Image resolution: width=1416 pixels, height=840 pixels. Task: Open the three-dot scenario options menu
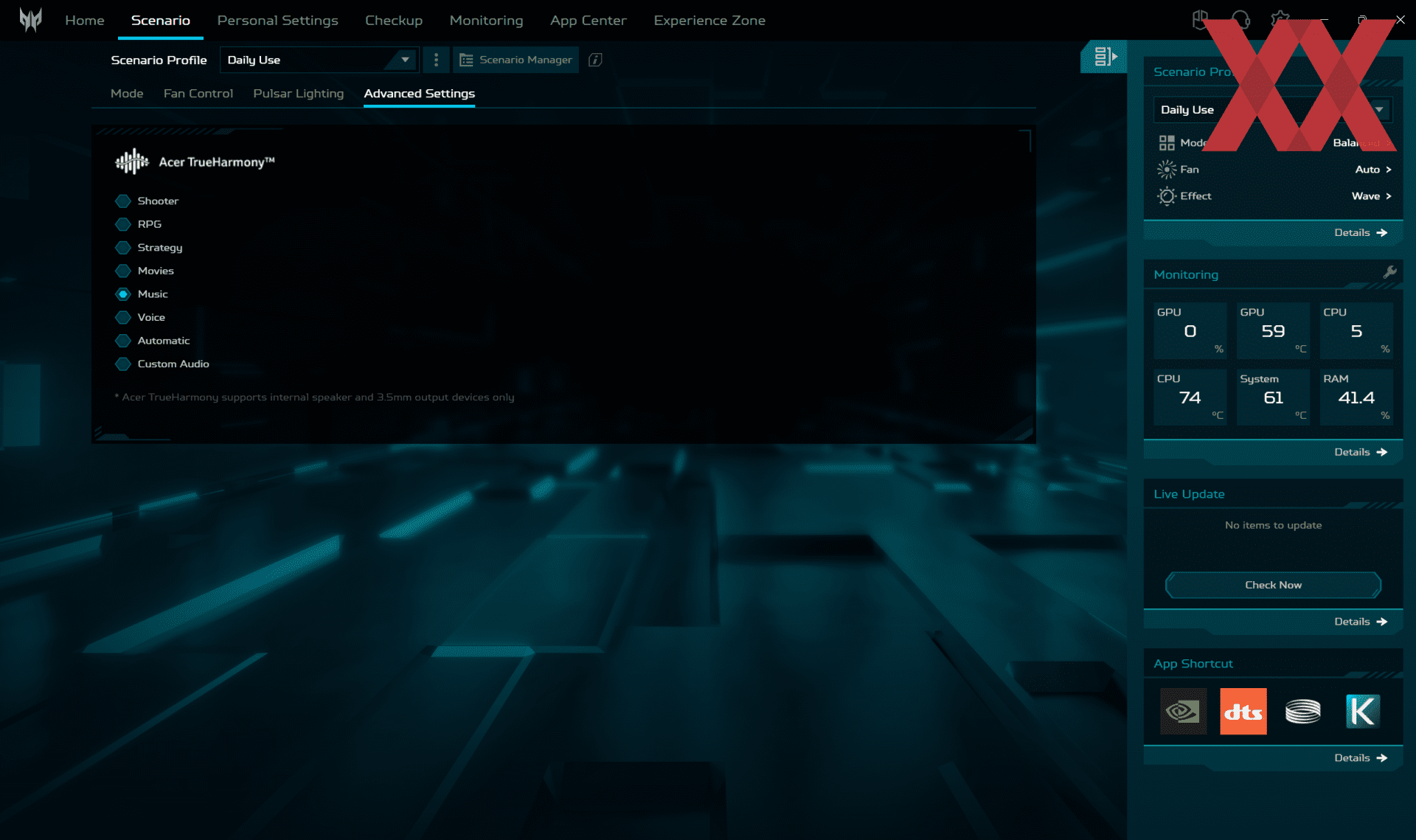point(436,60)
